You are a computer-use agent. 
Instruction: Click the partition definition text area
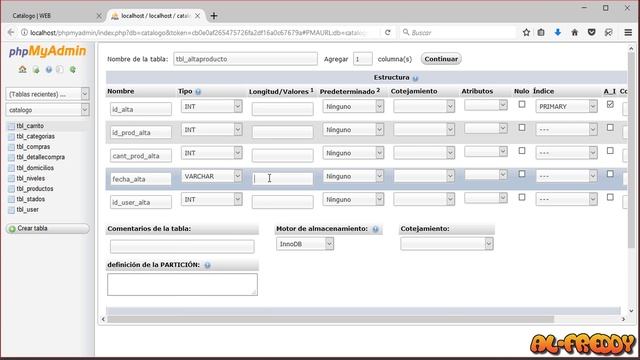point(182,284)
